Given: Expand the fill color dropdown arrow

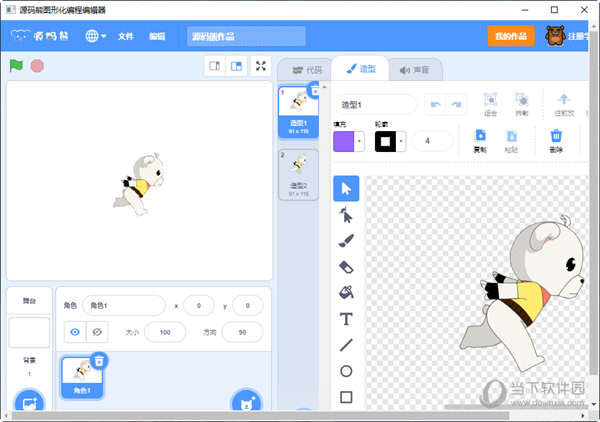Looking at the screenshot, I should pyautogui.click(x=359, y=141).
